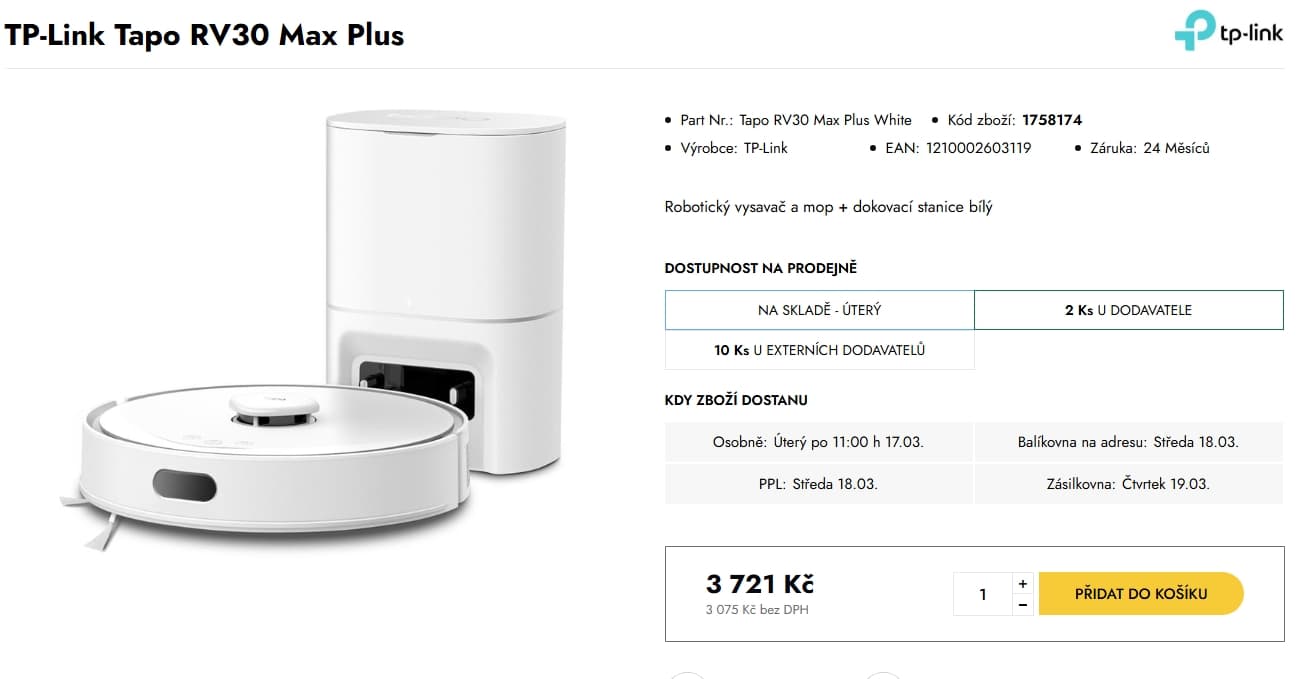
Task: Click the product code 1758174
Action: coord(1052,120)
